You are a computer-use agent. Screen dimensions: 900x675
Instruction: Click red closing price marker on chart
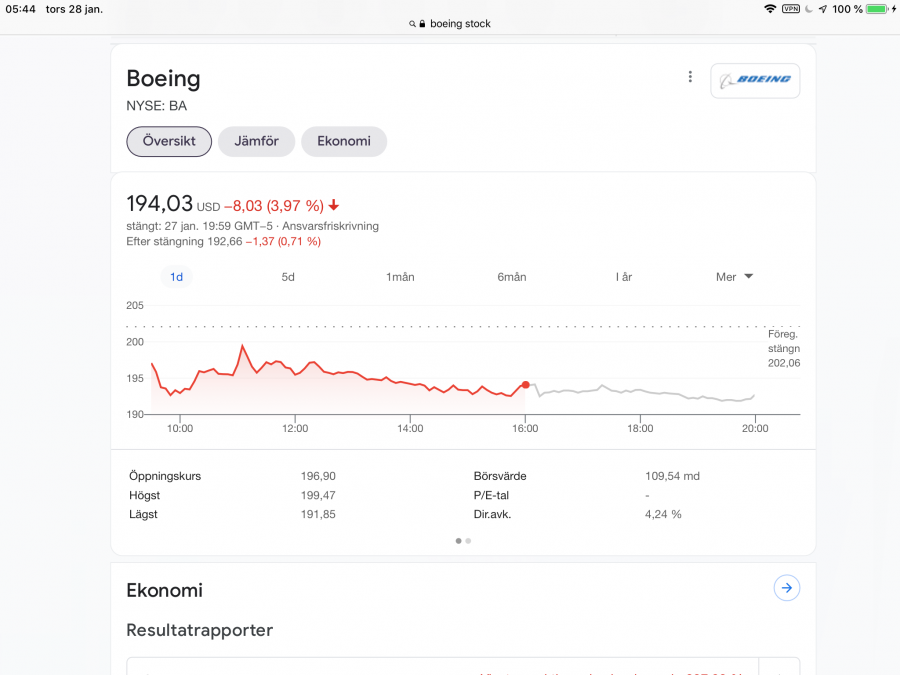525,385
